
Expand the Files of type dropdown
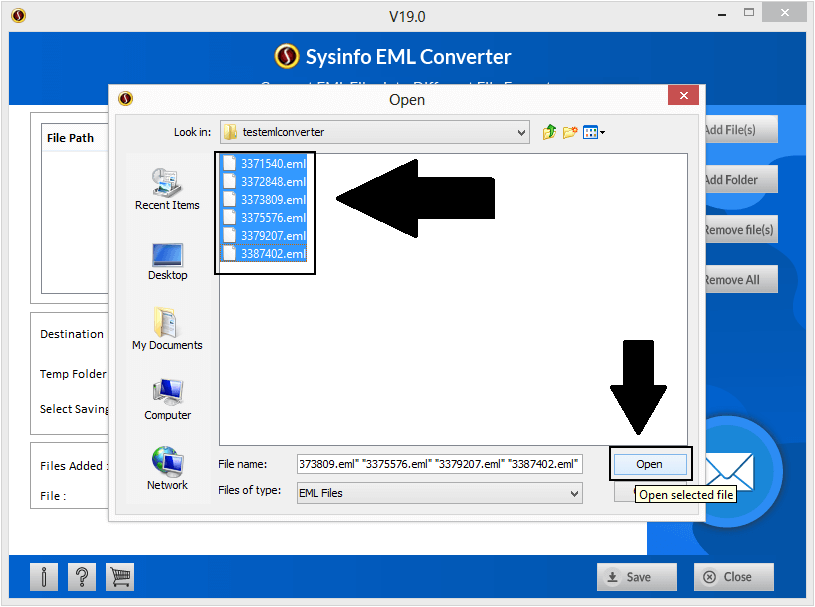574,493
